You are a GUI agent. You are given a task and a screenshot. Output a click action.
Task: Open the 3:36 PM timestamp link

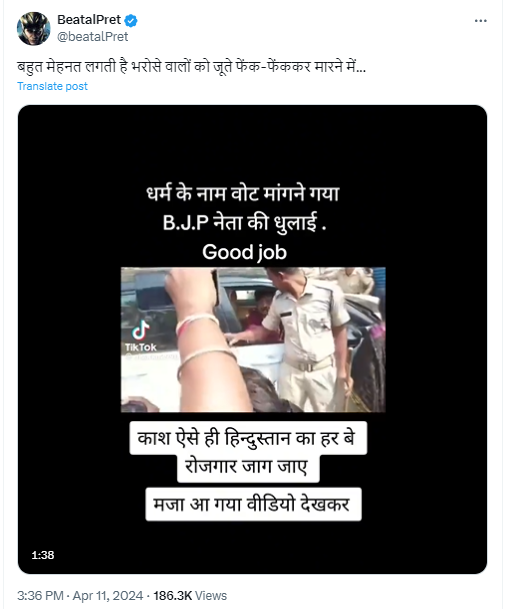[x=40, y=596]
